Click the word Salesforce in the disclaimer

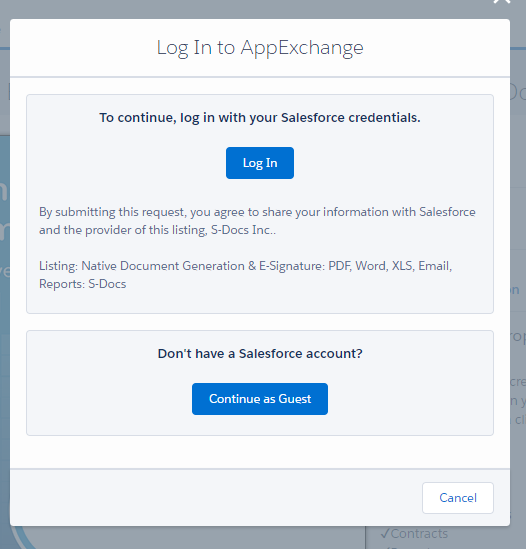[x=447, y=212]
